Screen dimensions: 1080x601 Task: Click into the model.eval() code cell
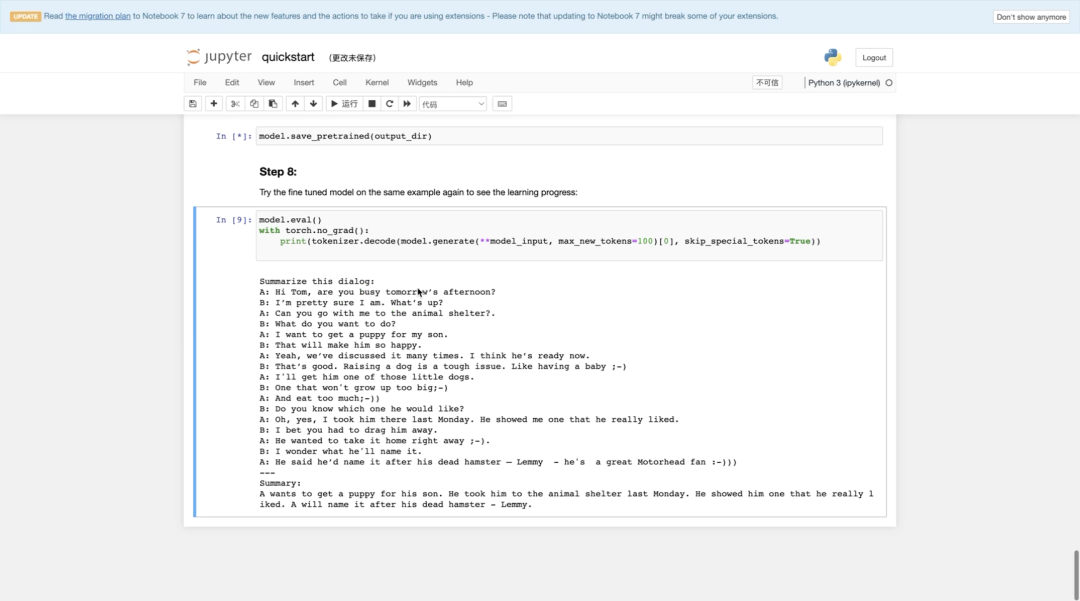click(569, 235)
